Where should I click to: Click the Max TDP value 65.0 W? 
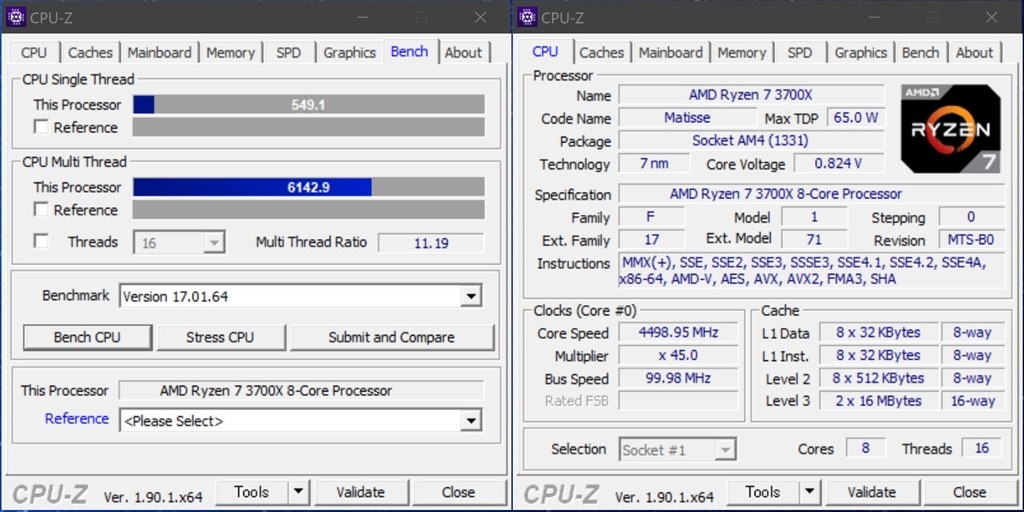tap(856, 118)
